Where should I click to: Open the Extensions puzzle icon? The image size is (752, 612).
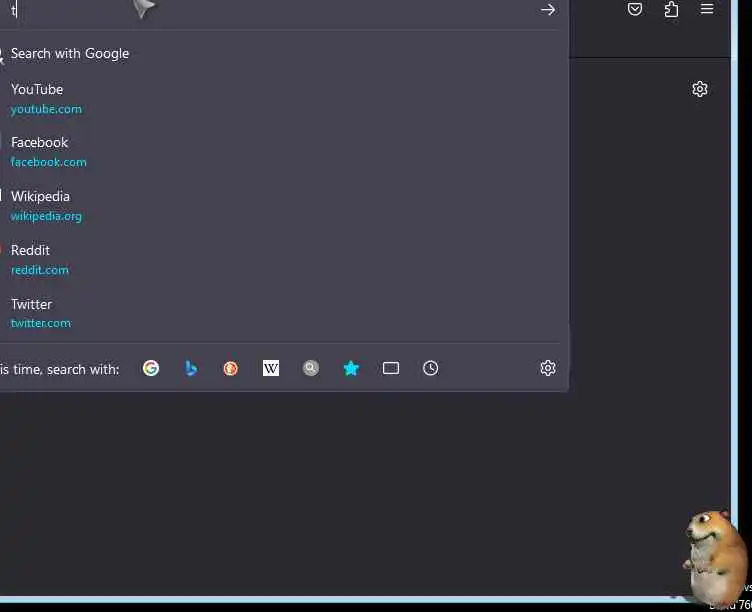[671, 9]
